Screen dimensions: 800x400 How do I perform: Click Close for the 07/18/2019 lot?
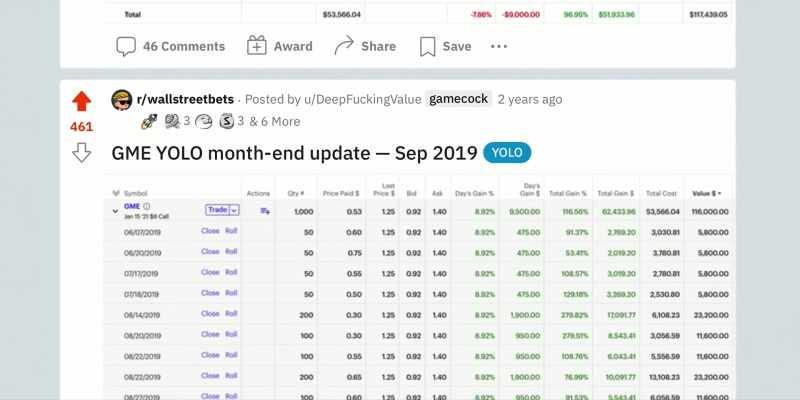[x=210, y=293]
